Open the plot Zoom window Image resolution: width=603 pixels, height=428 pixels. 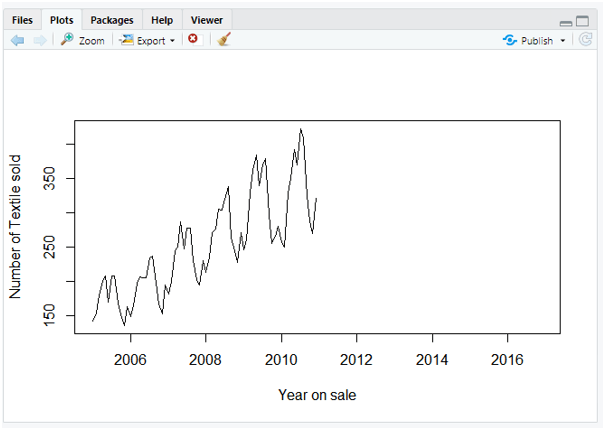click(82, 40)
